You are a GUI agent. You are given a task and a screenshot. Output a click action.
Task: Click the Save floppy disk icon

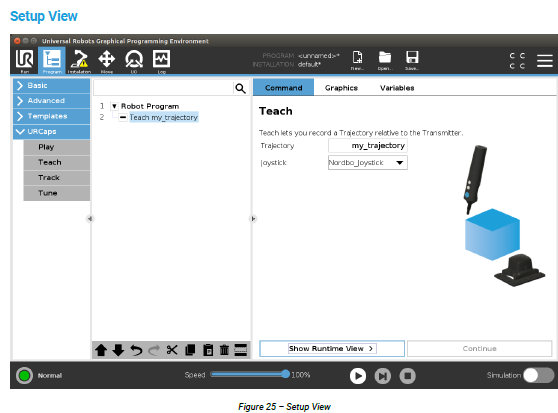[412, 60]
